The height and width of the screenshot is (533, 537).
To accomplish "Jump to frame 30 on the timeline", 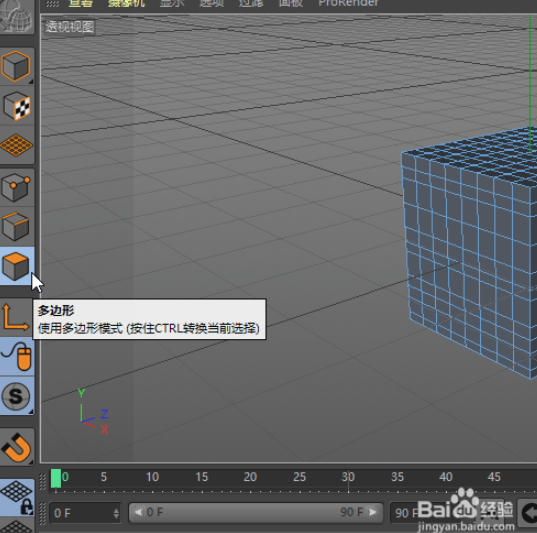I will coord(348,477).
